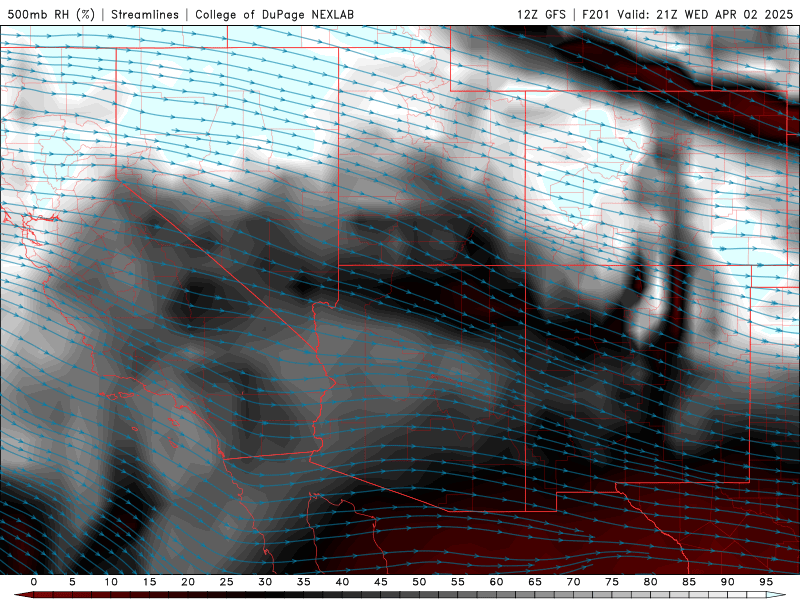Select the '95' RH legend value
This screenshot has height=600, width=800.
(766, 582)
